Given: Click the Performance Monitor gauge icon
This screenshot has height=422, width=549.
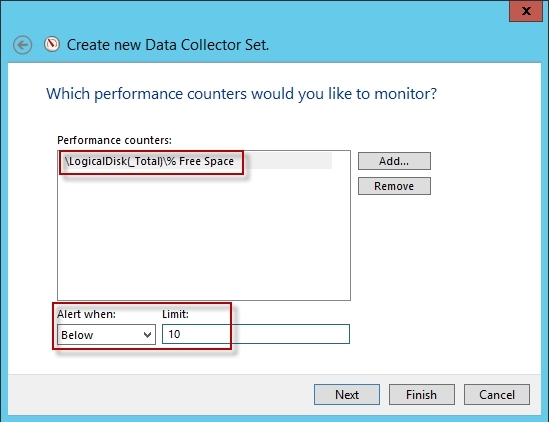Looking at the screenshot, I should [52, 44].
